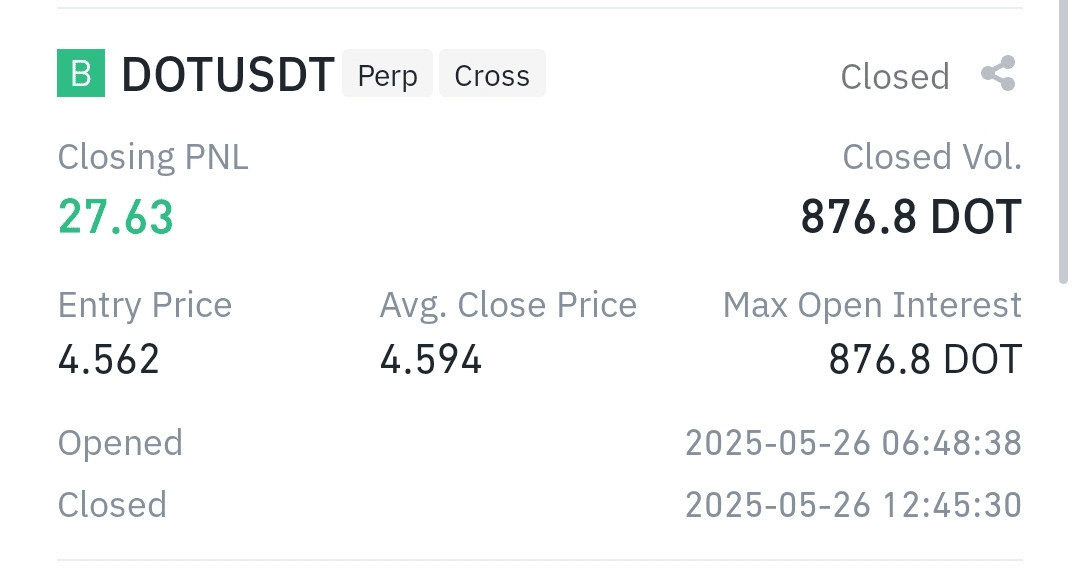
Task: Click the Closed status text near share icon
Action: [x=895, y=77]
